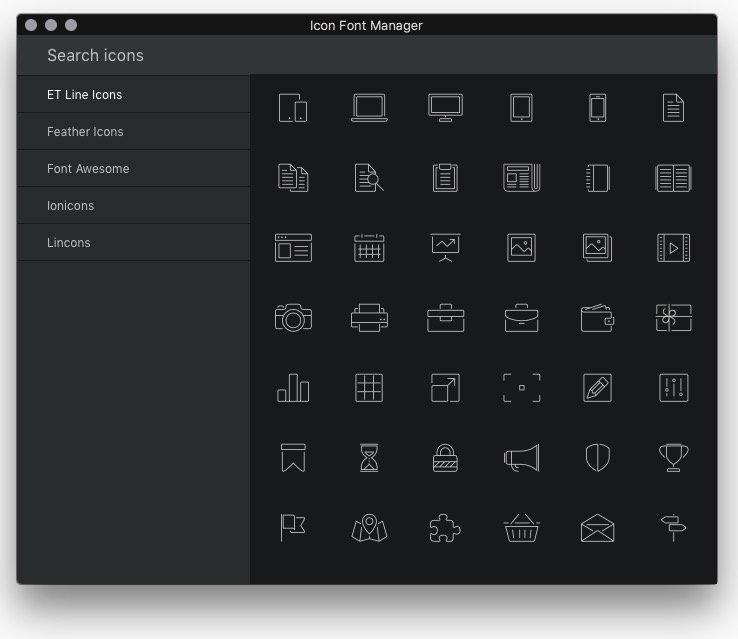Choose Lincons in the font list
738x639 pixels.
pyautogui.click(x=133, y=242)
